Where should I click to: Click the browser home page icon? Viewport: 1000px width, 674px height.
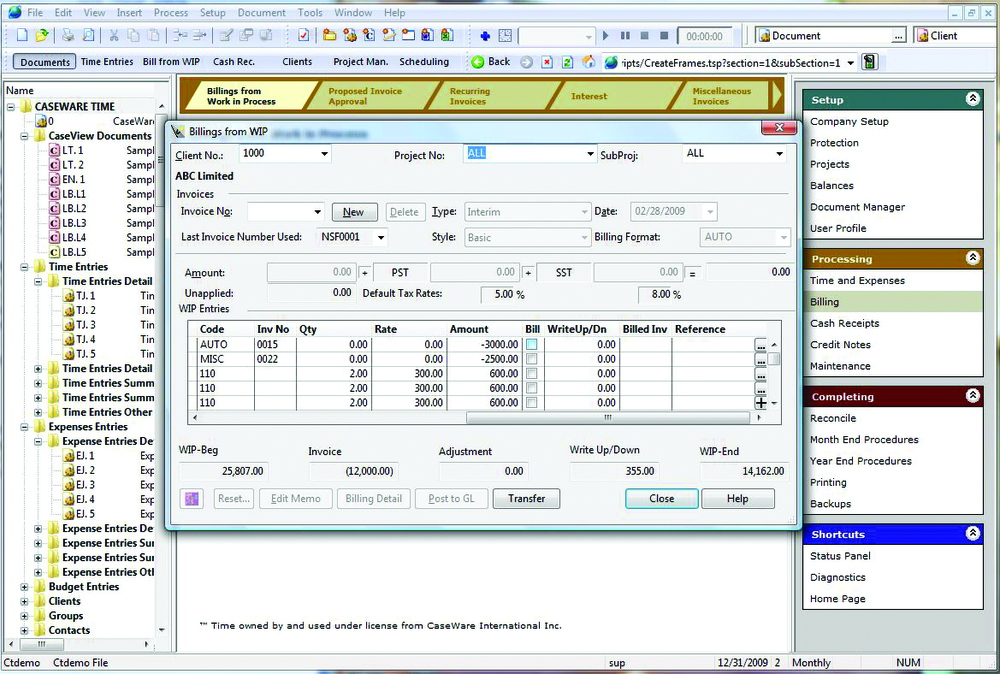(x=589, y=62)
